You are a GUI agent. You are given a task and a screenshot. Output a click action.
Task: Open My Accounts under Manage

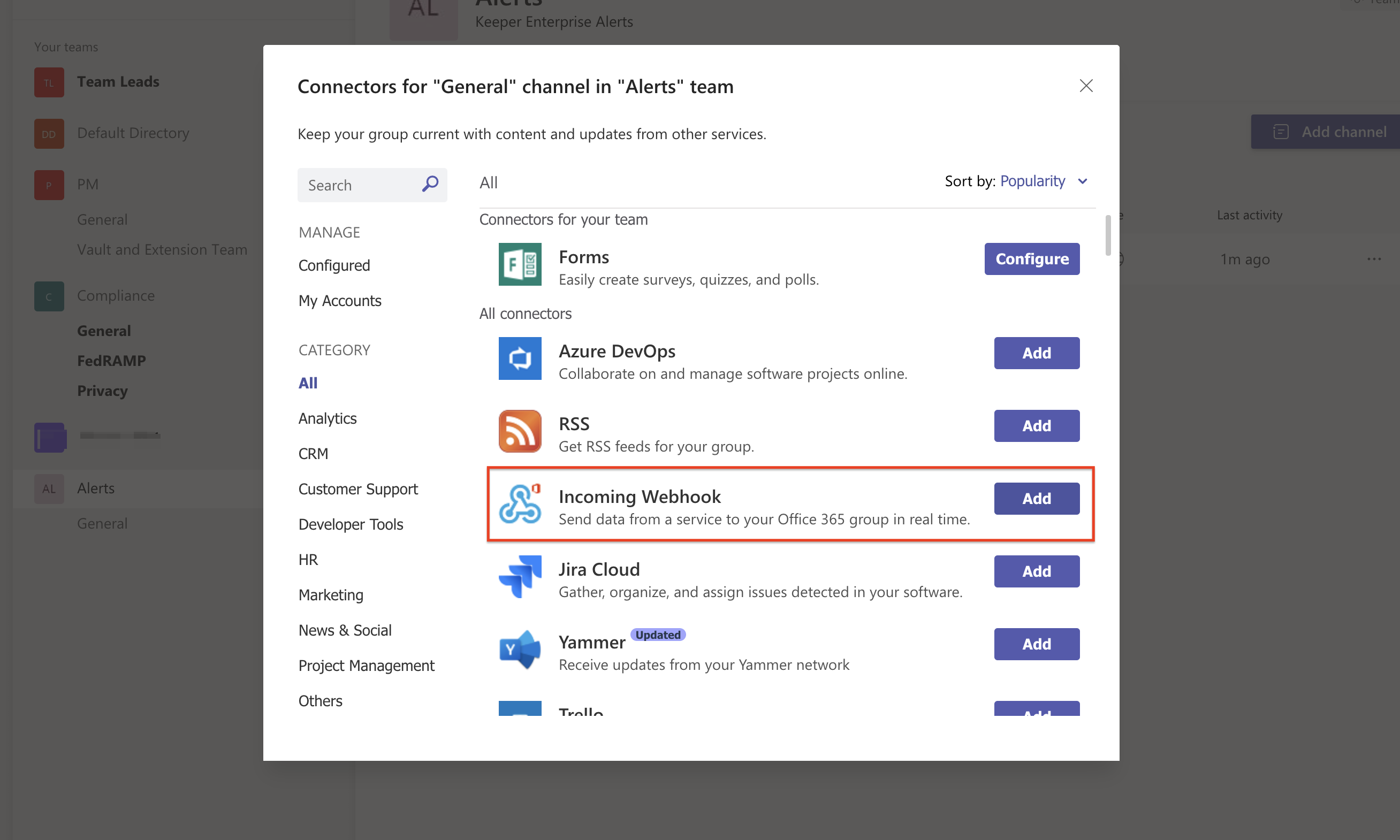pyautogui.click(x=340, y=301)
